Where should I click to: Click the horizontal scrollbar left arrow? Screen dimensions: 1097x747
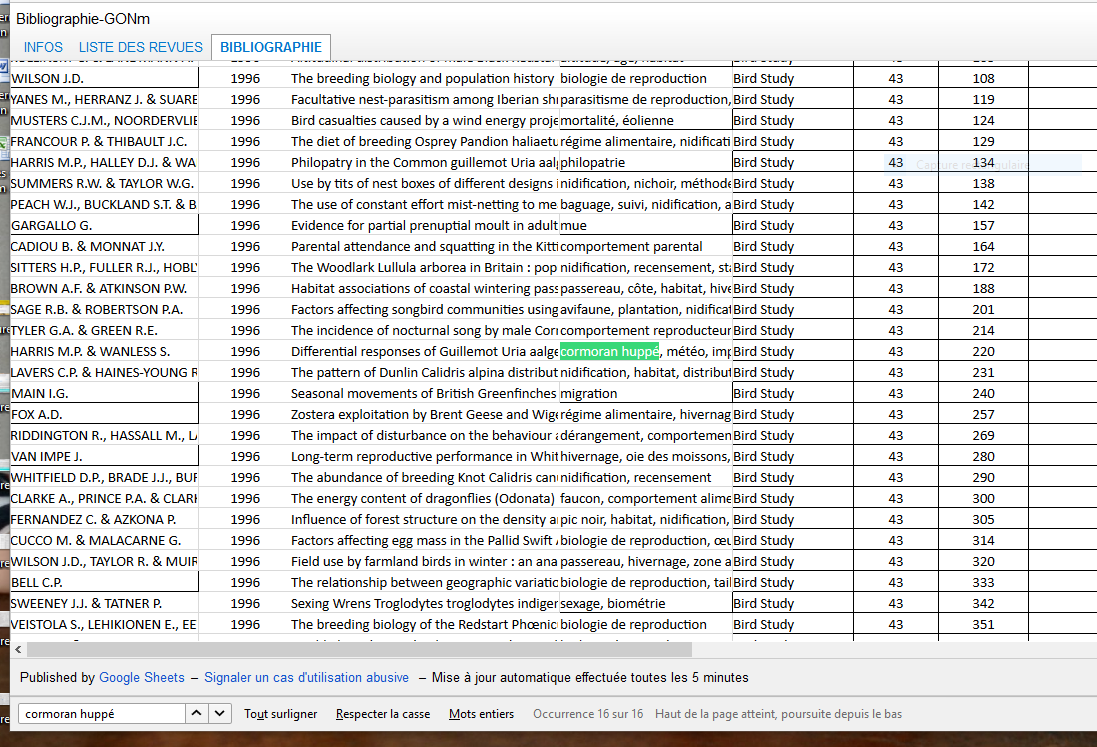19,650
